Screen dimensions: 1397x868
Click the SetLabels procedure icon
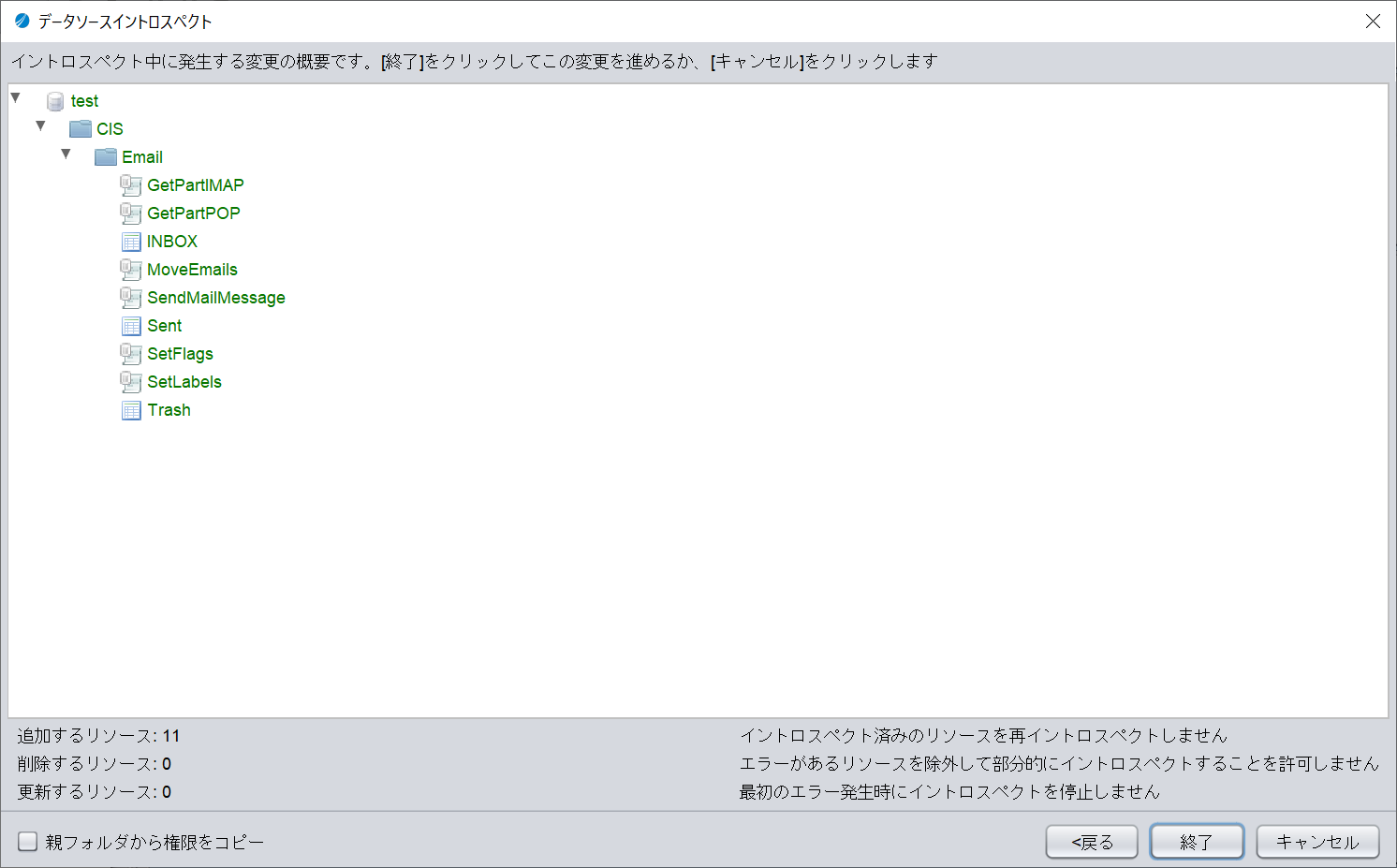[131, 382]
